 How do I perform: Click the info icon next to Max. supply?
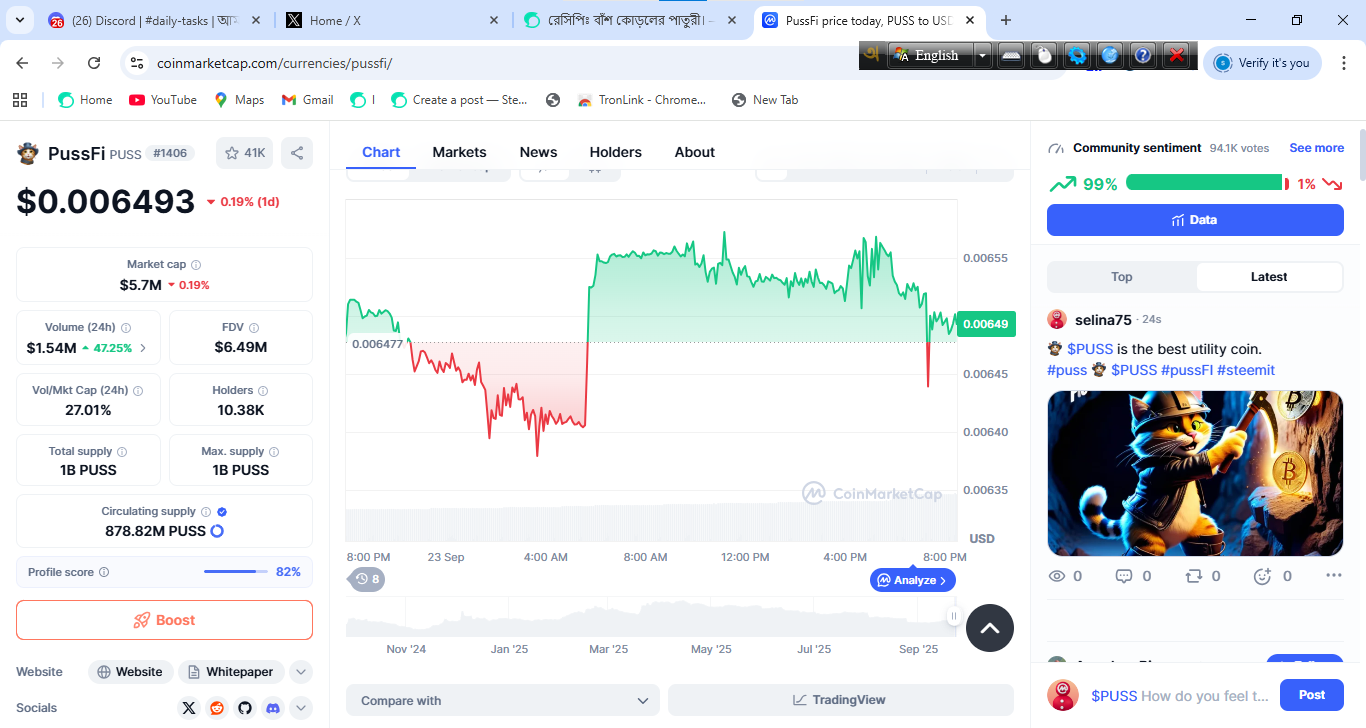pos(274,452)
